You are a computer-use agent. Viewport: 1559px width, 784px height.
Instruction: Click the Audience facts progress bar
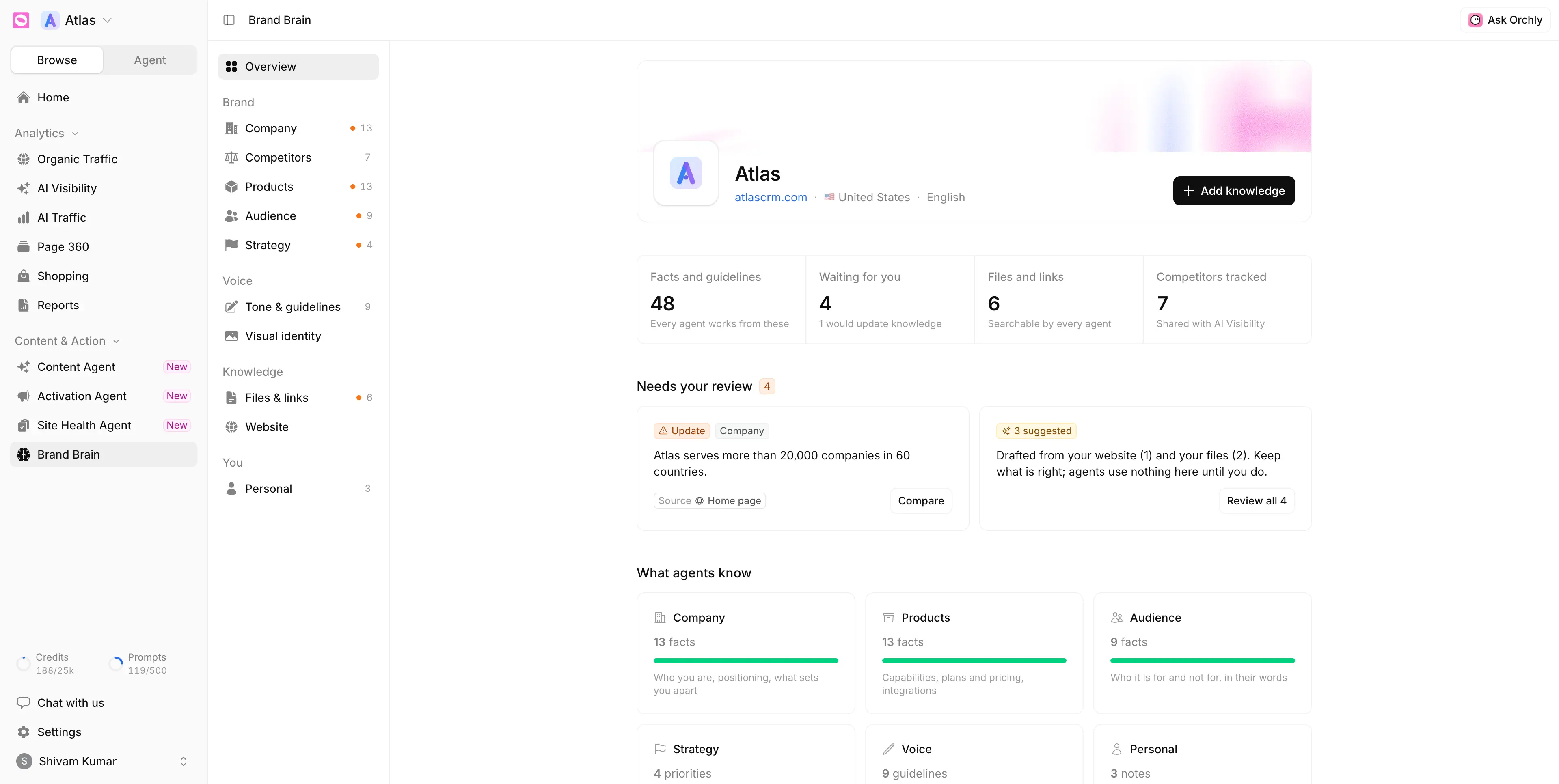pos(1203,661)
